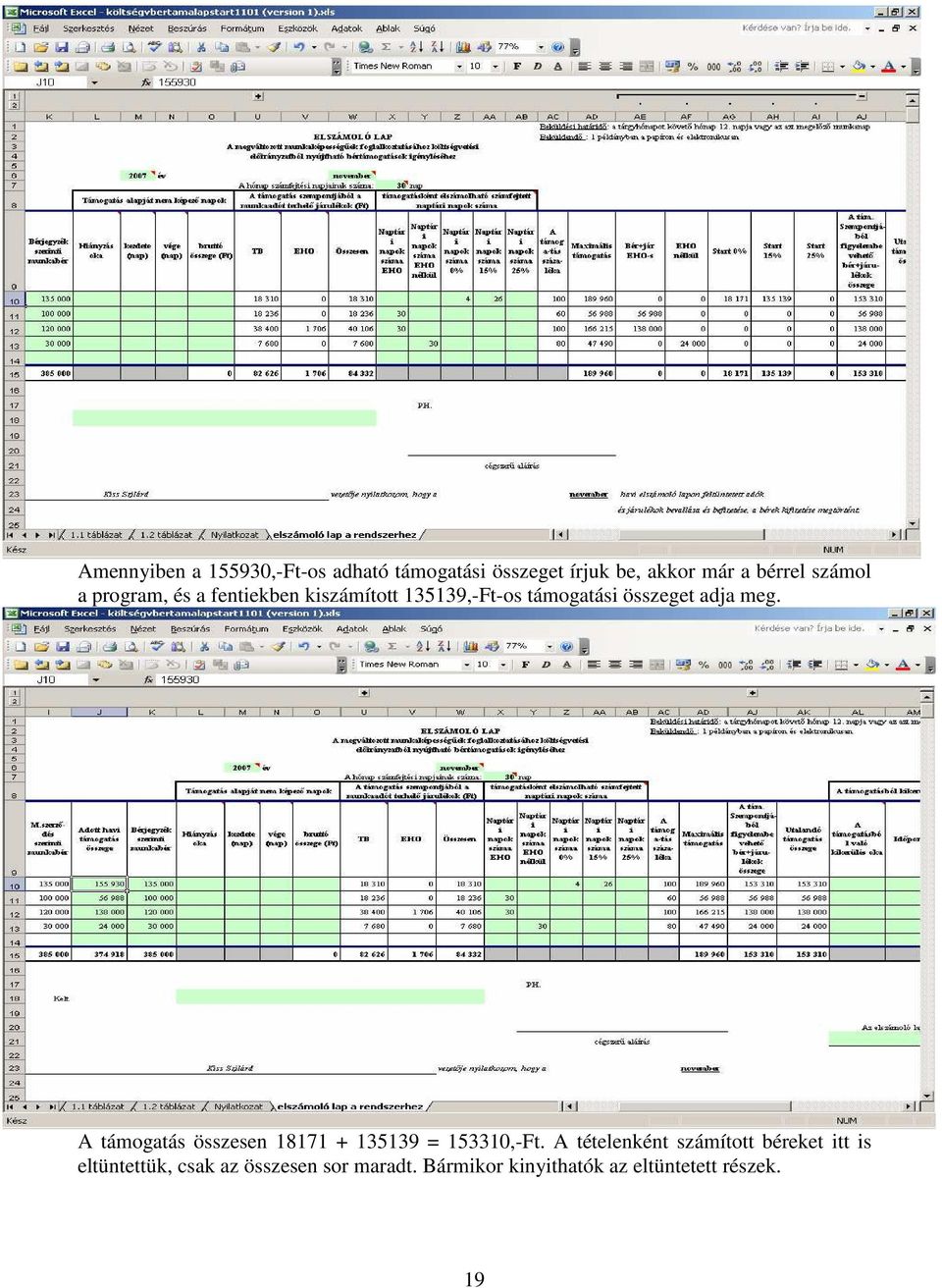Click Sort Ascending icon in upper Excel toolbar

coord(414,46)
